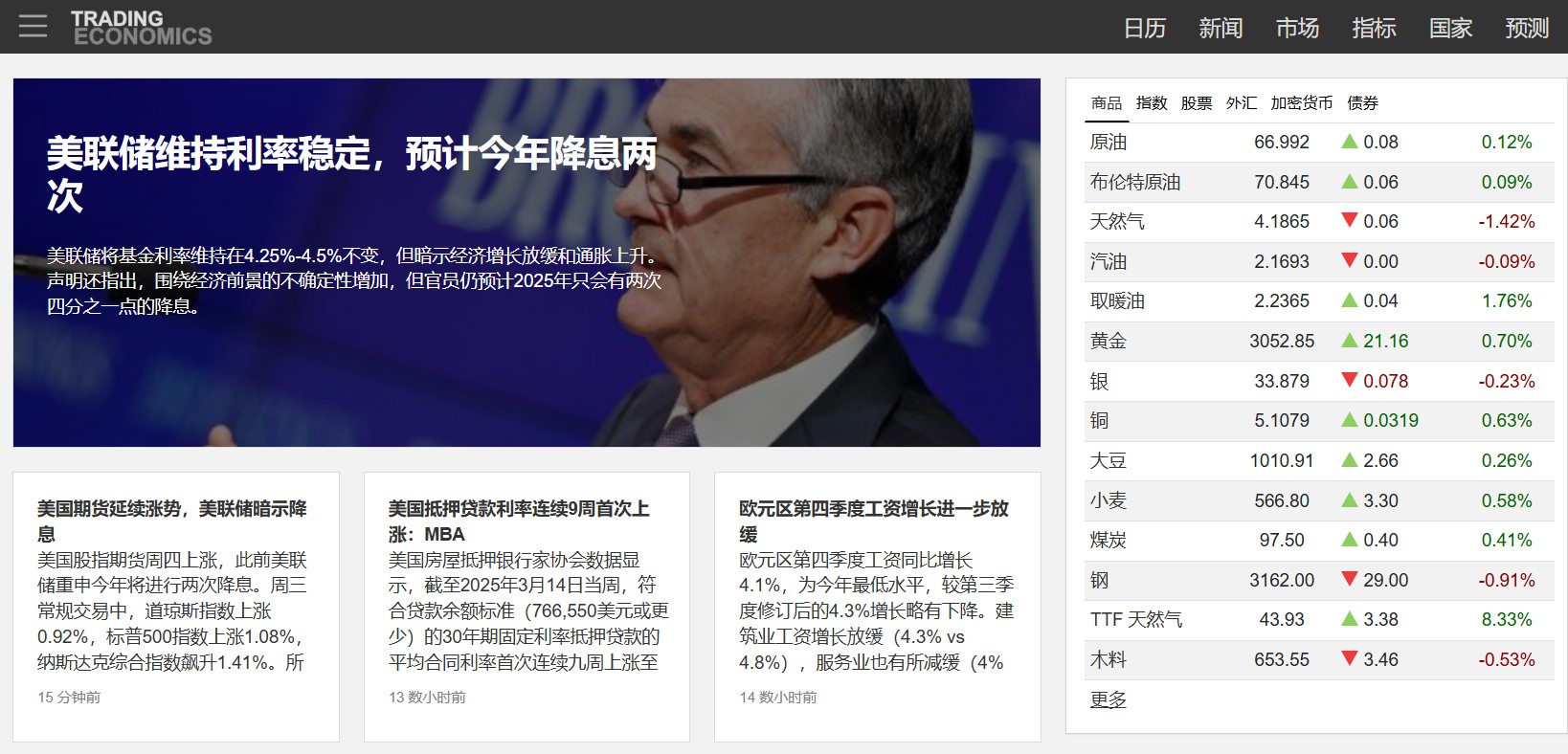Screen dimensions: 1568x754
Task: Open article 美国期货延续涨势
Action: 172,521
